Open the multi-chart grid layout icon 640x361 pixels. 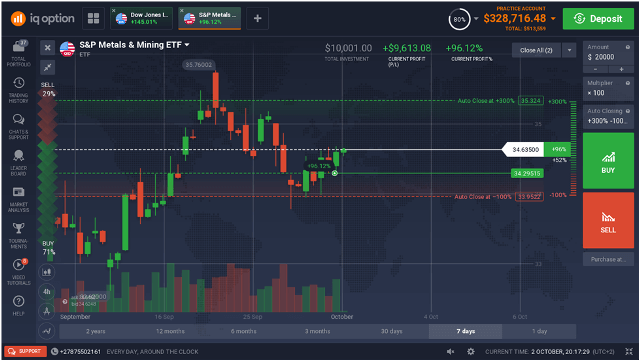pos(93,18)
